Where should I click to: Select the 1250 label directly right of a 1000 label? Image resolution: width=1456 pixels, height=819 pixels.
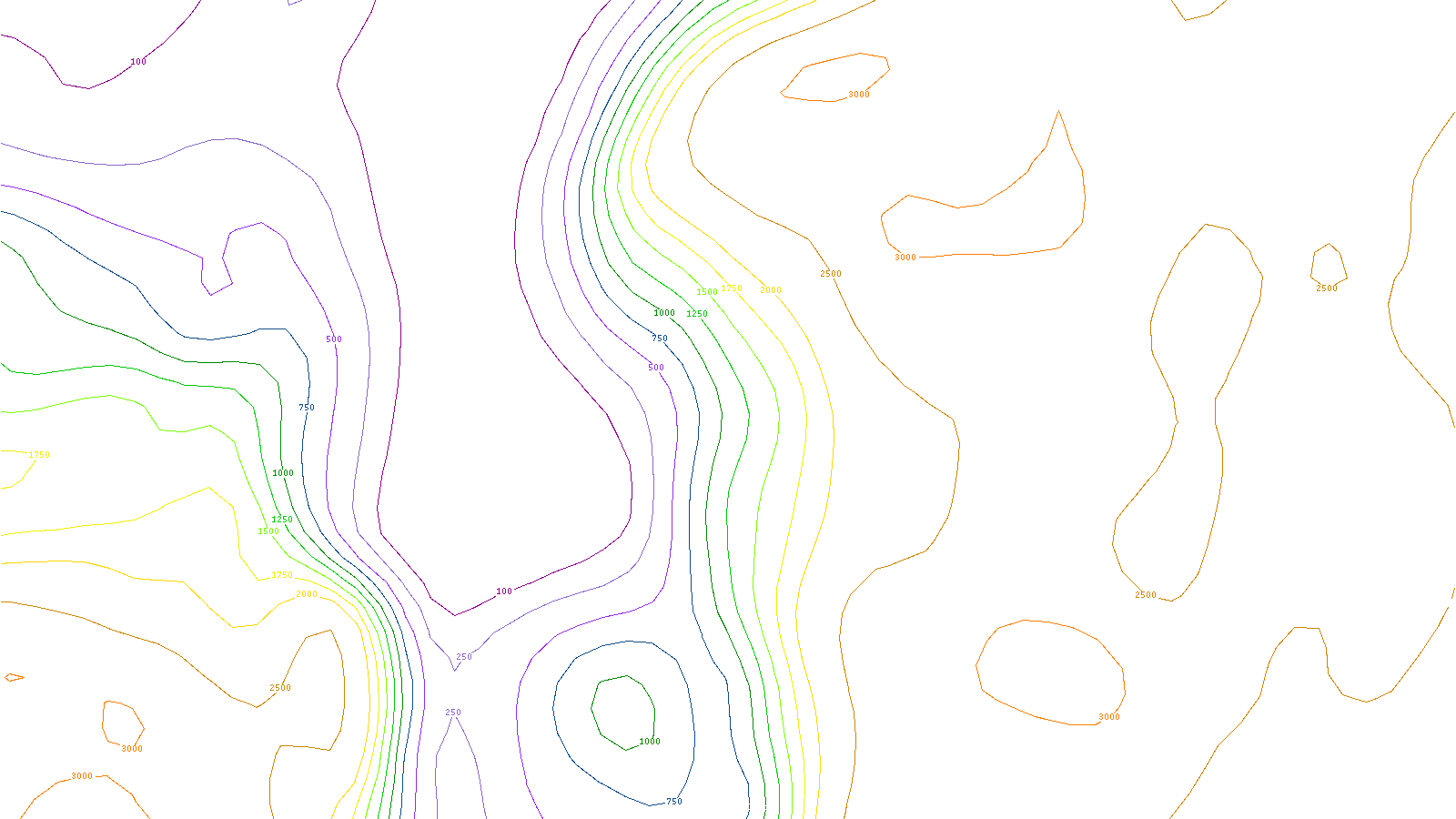(697, 314)
